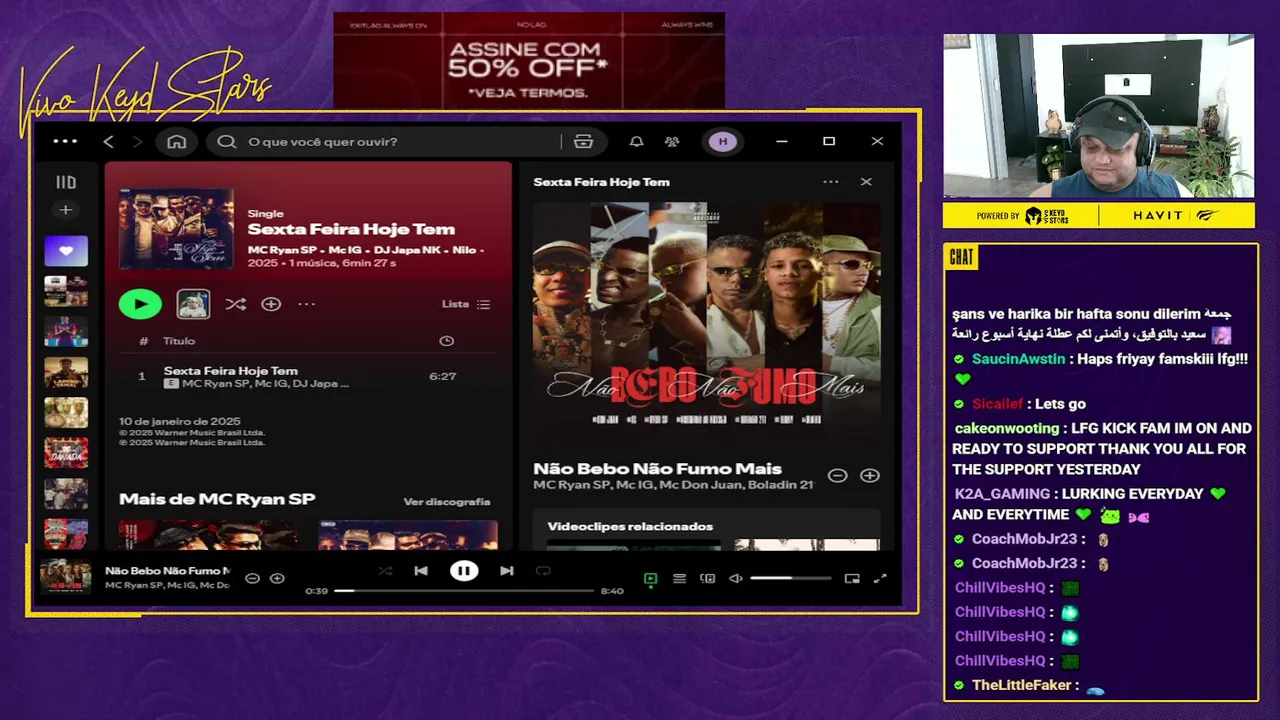Click the now-playing thumbnail in player bar
This screenshot has width=1280, height=720.
click(65, 577)
